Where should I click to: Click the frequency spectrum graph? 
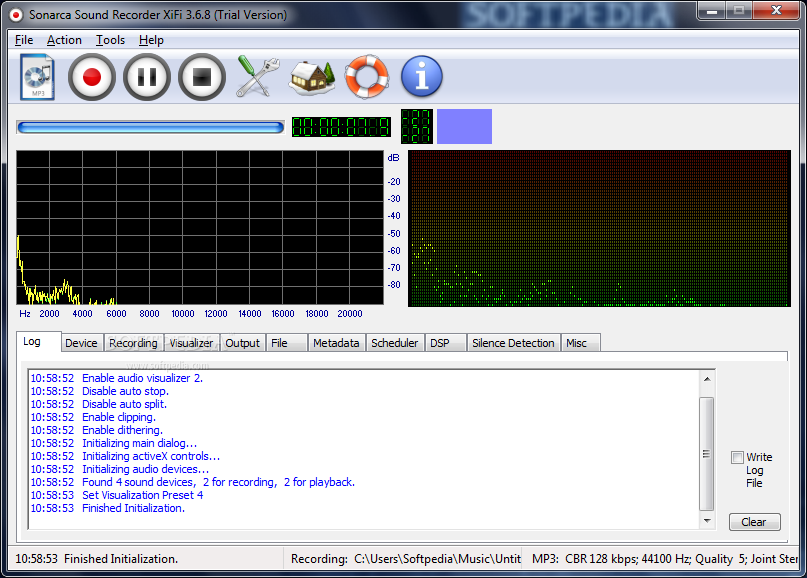pos(200,227)
